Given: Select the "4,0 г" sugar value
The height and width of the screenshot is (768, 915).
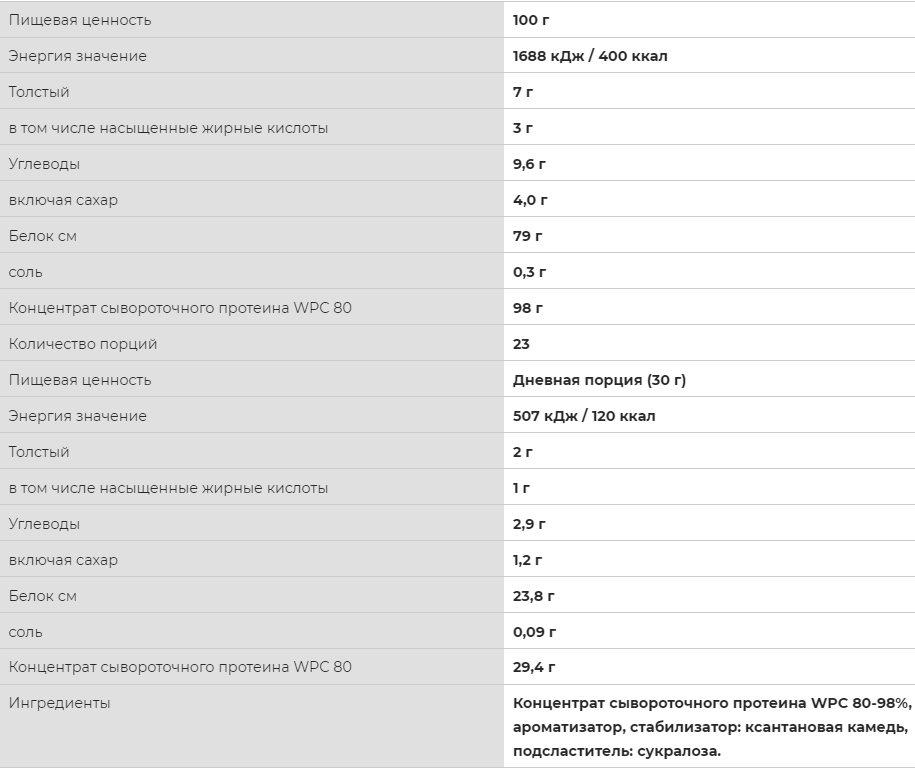Looking at the screenshot, I should [x=530, y=200].
